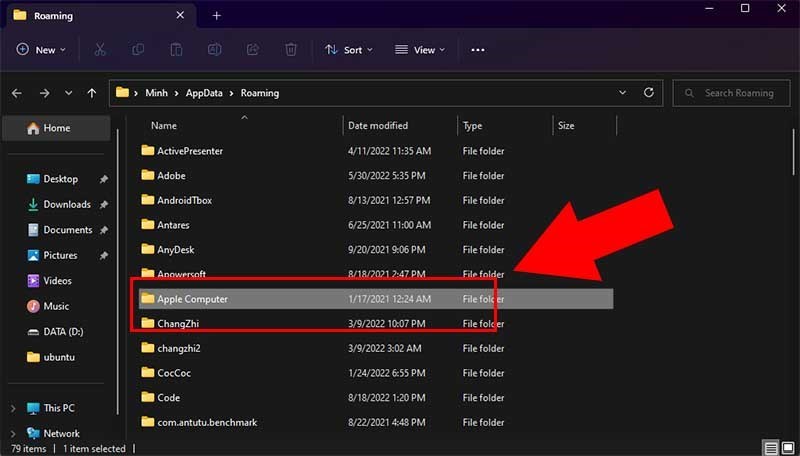Open the Sort dropdown menu

point(349,49)
